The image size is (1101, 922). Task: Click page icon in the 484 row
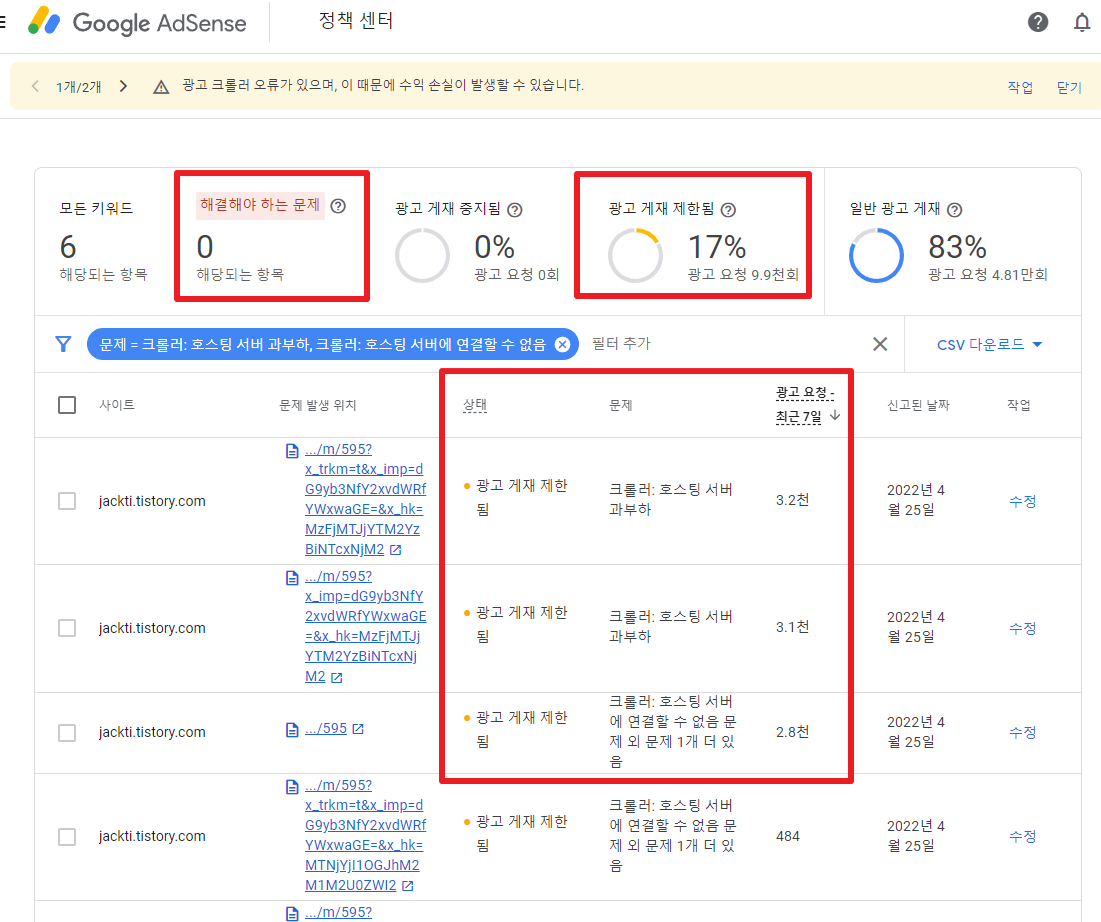coord(292,787)
